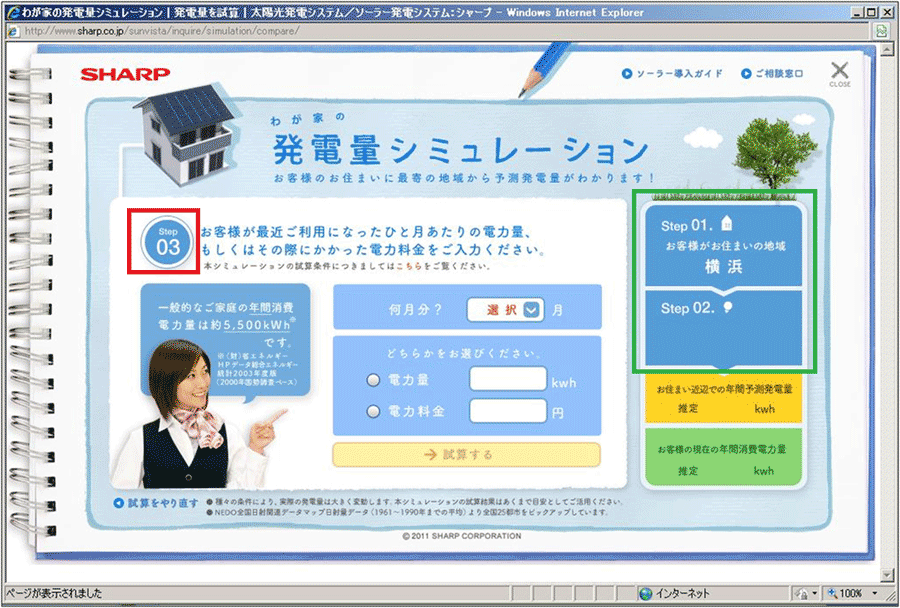This screenshot has height=608, width=900.
Task: Click the 試算する button
Action: pos(466,455)
